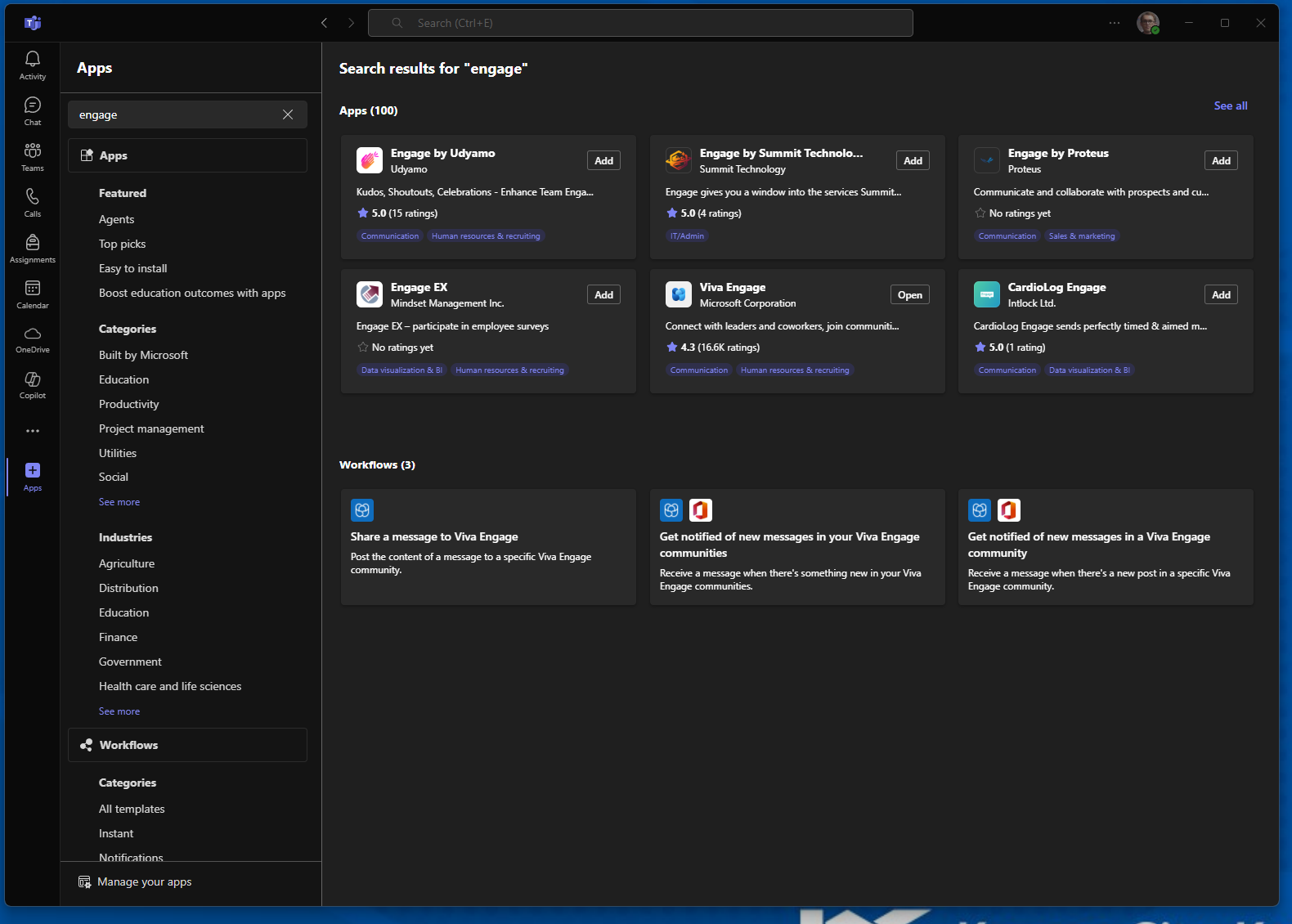Open the Calendar icon
Viewport: 1292px width, 924px height.
coord(33,294)
